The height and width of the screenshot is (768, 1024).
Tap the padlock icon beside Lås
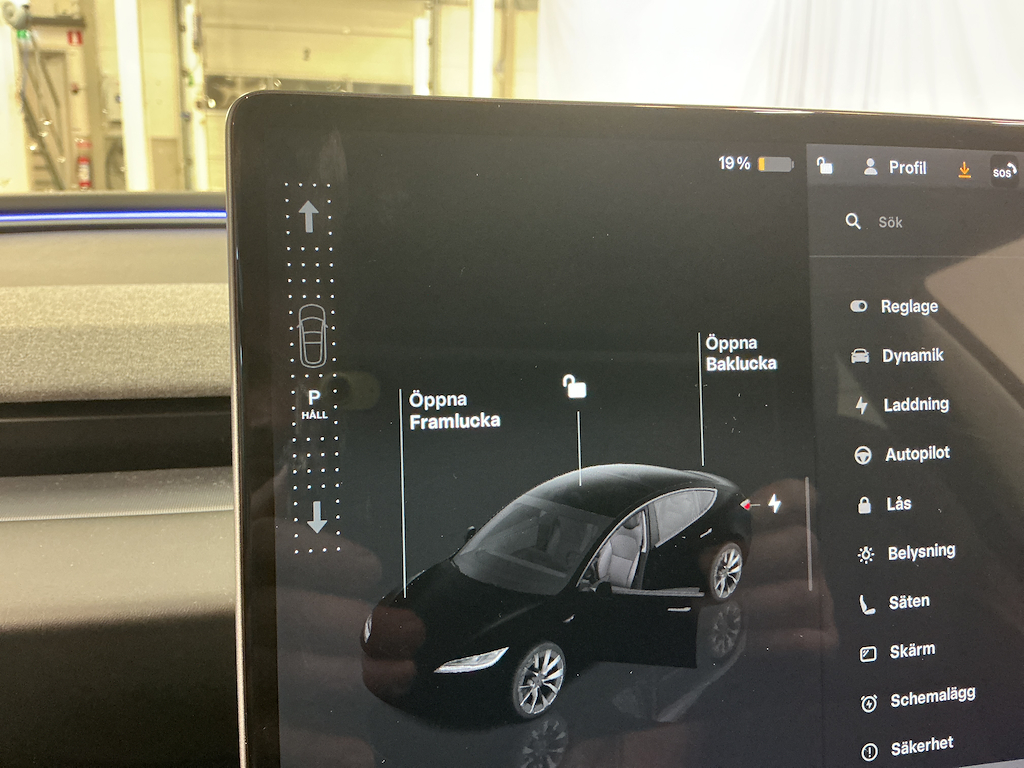pos(864,505)
